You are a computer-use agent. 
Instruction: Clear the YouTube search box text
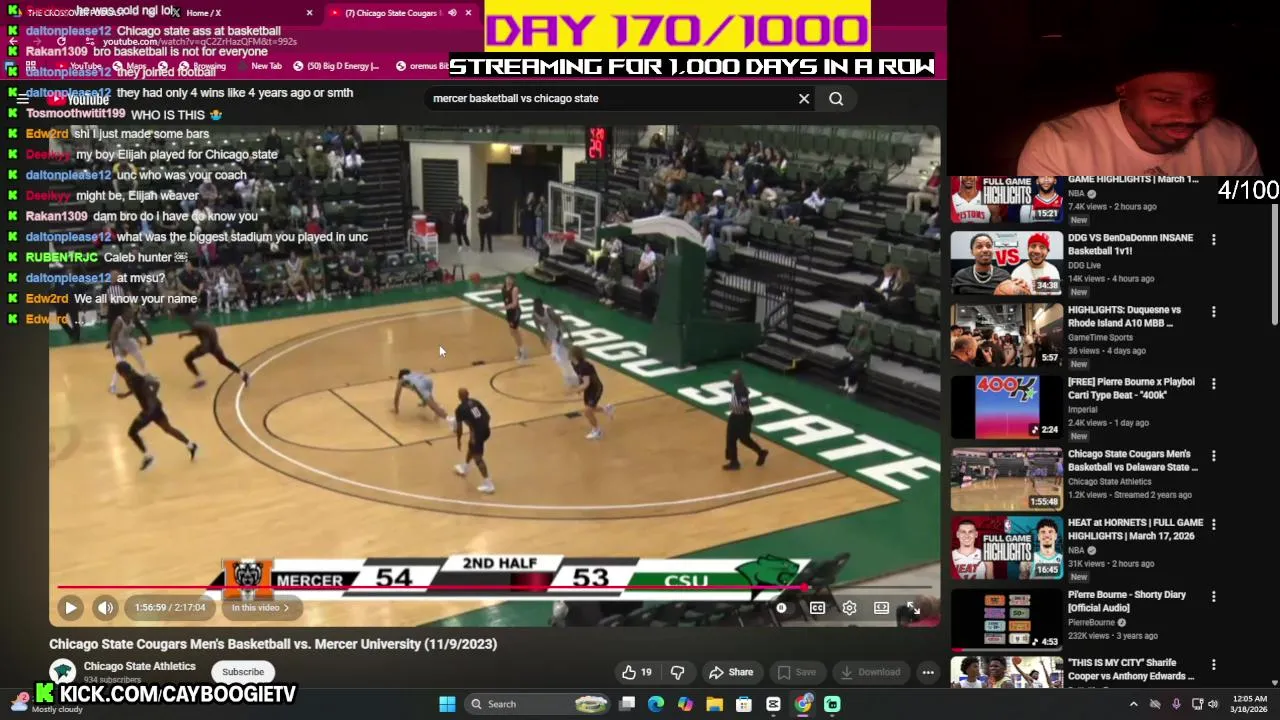804,98
